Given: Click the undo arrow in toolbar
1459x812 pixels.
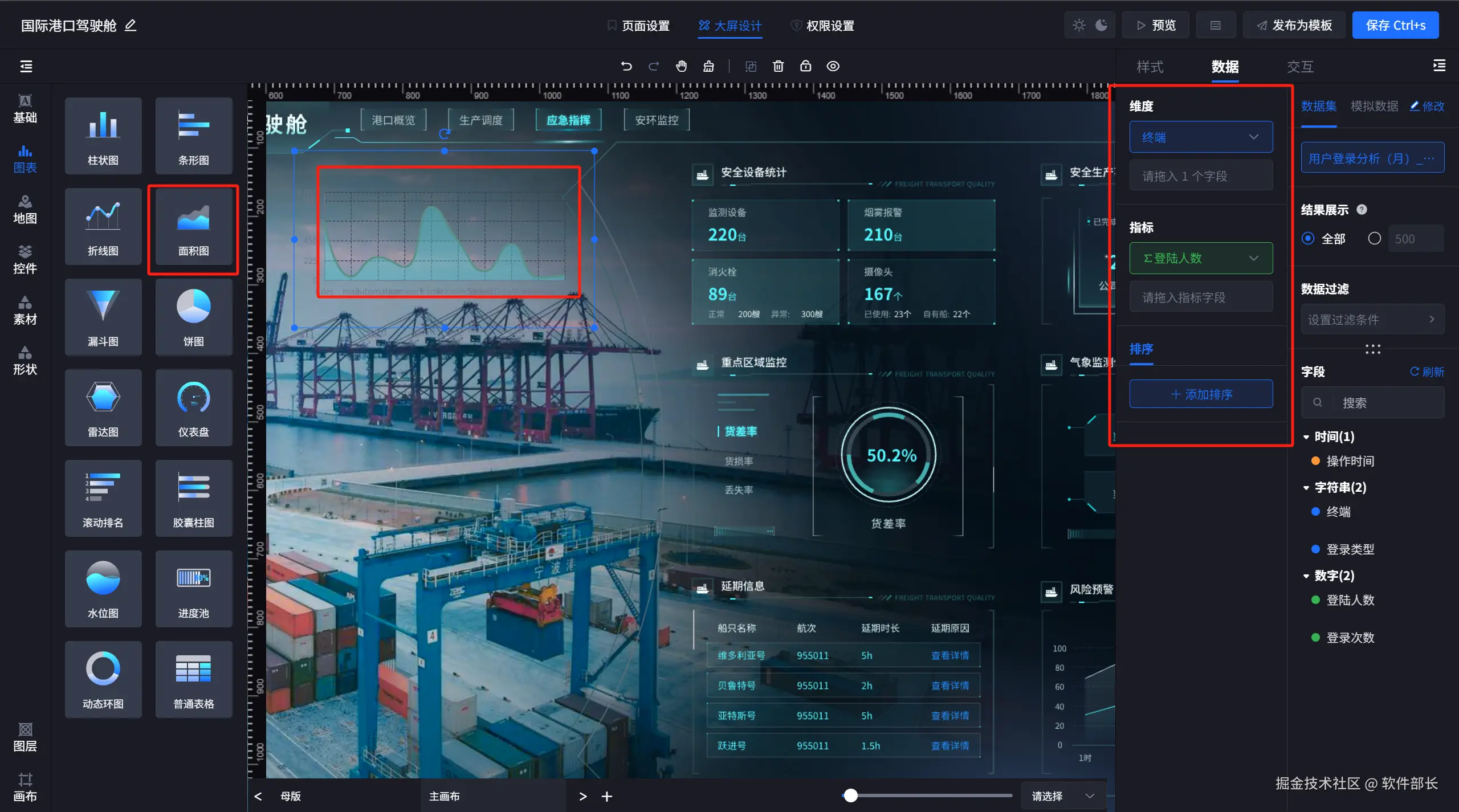Looking at the screenshot, I should coord(626,66).
